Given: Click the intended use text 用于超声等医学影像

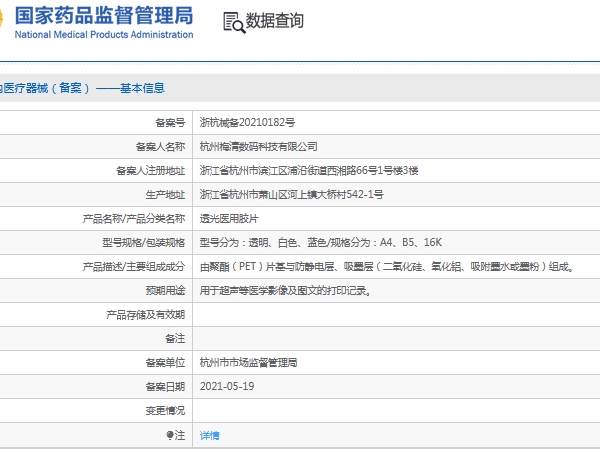Looking at the screenshot, I should (x=285, y=290).
